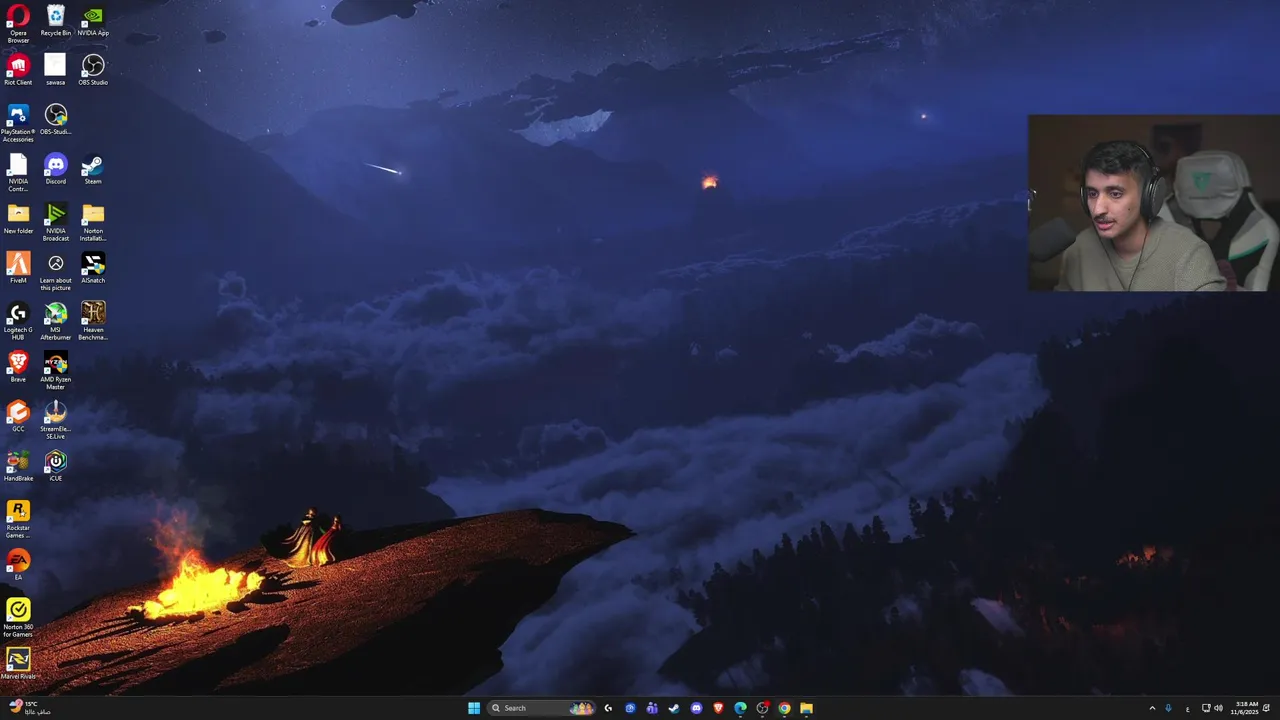The image size is (1280, 720).
Task: Open Microsoft Edge from taskbar
Action: (x=740, y=708)
